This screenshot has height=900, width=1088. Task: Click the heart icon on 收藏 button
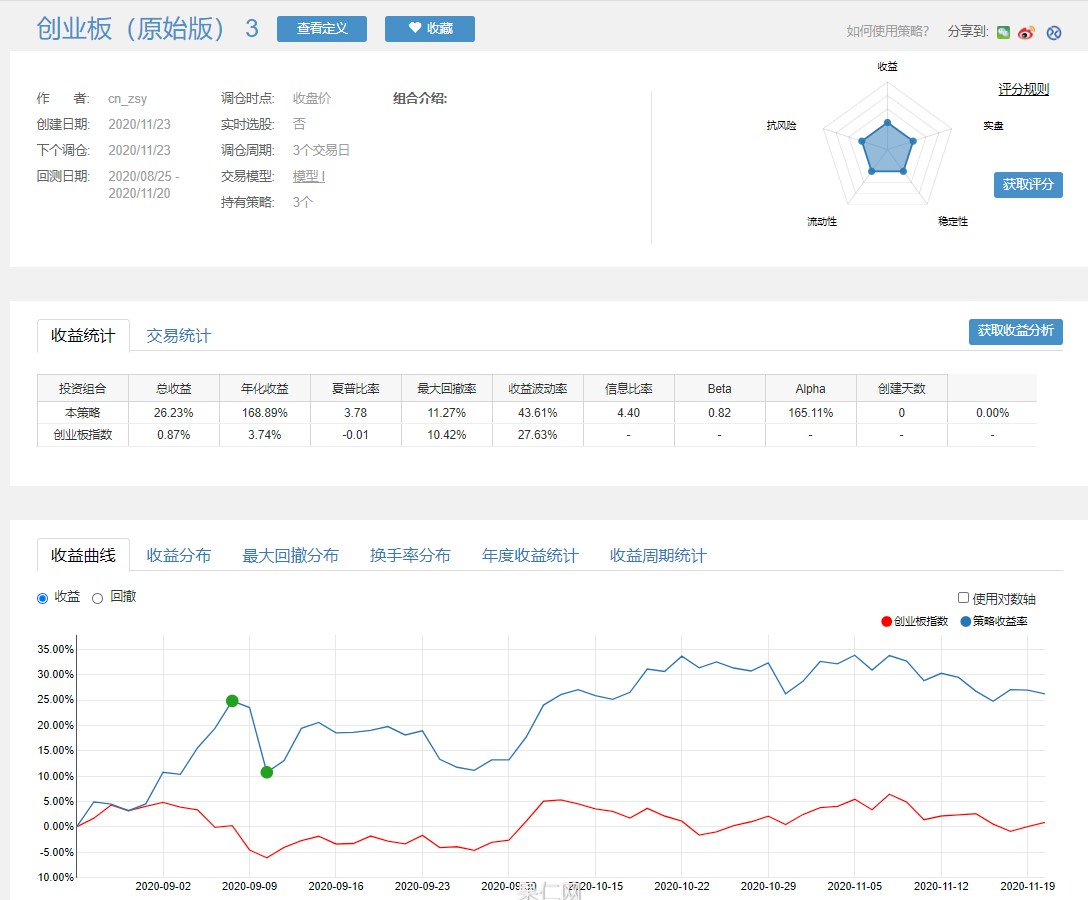tap(415, 29)
